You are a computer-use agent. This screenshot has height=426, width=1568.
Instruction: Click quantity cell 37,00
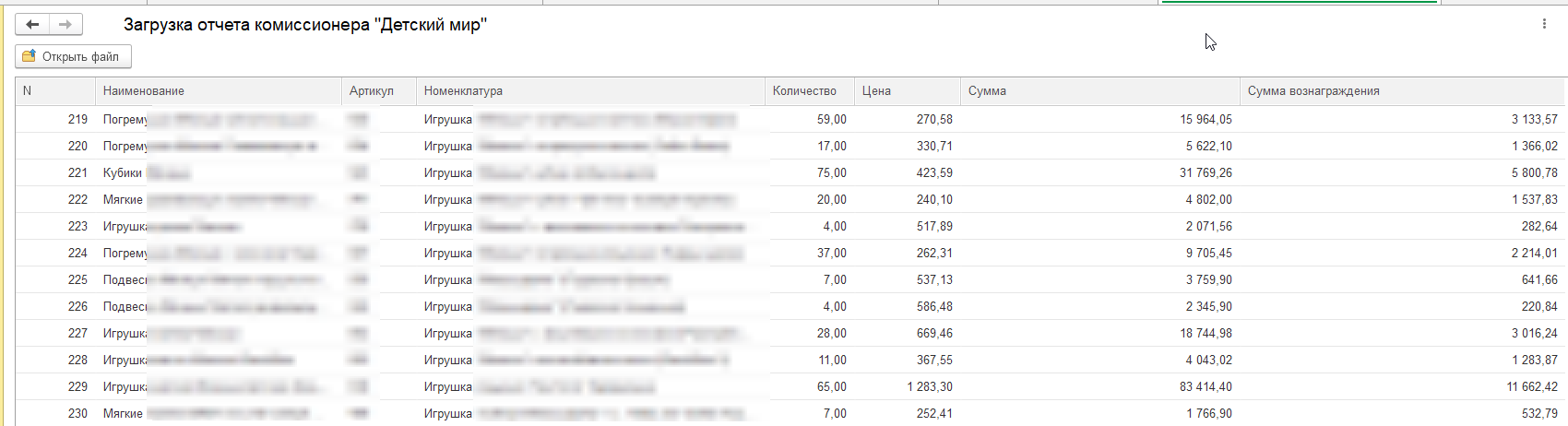click(810, 253)
